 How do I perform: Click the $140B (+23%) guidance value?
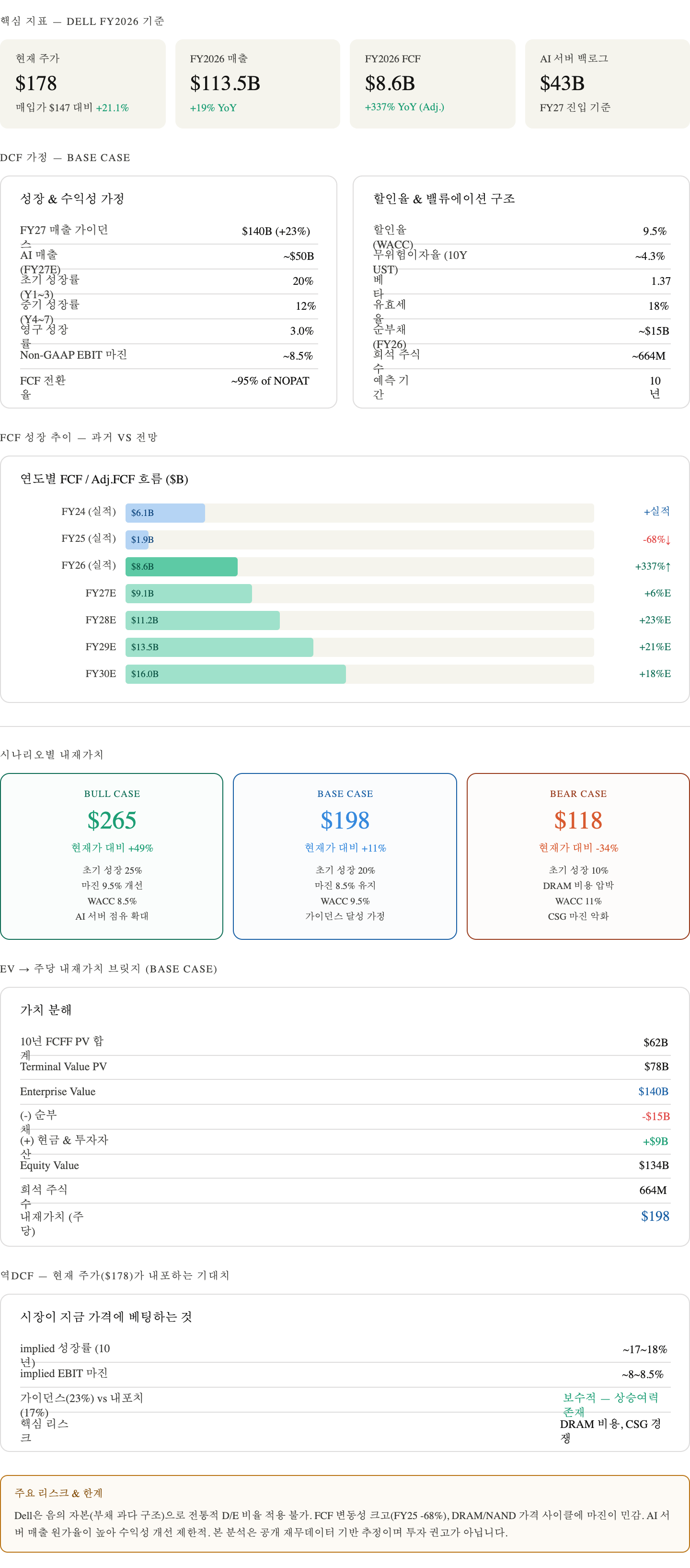tap(276, 231)
